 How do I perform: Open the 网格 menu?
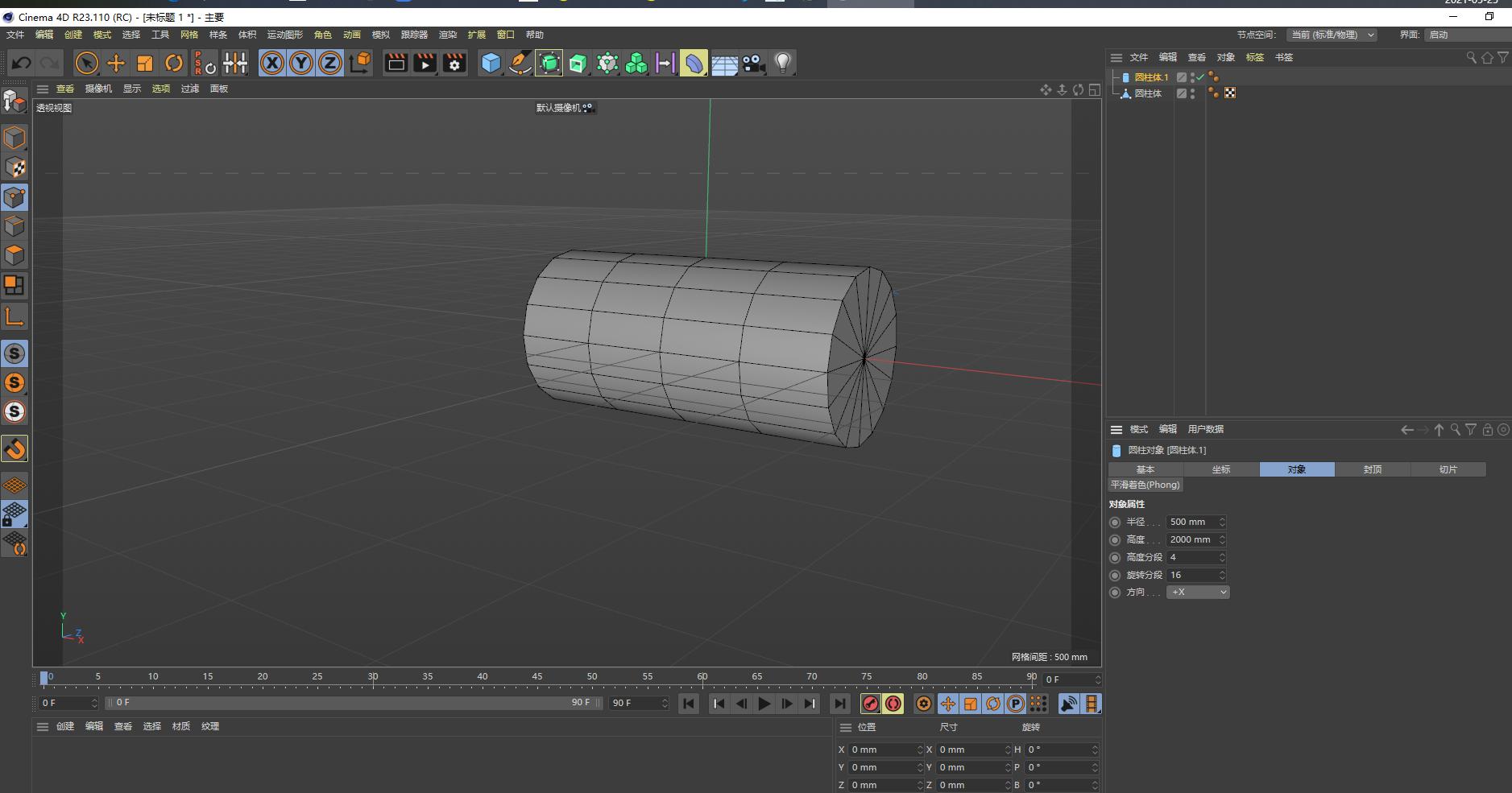(x=189, y=35)
